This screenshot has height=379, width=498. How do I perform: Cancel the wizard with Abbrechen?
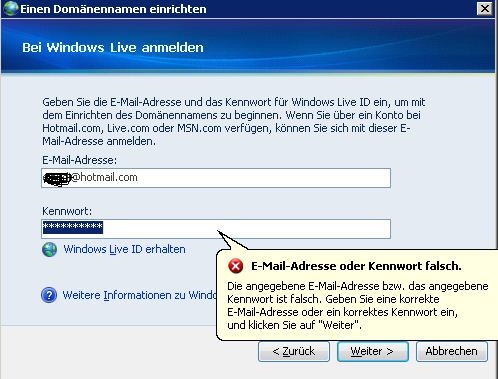(x=452, y=351)
